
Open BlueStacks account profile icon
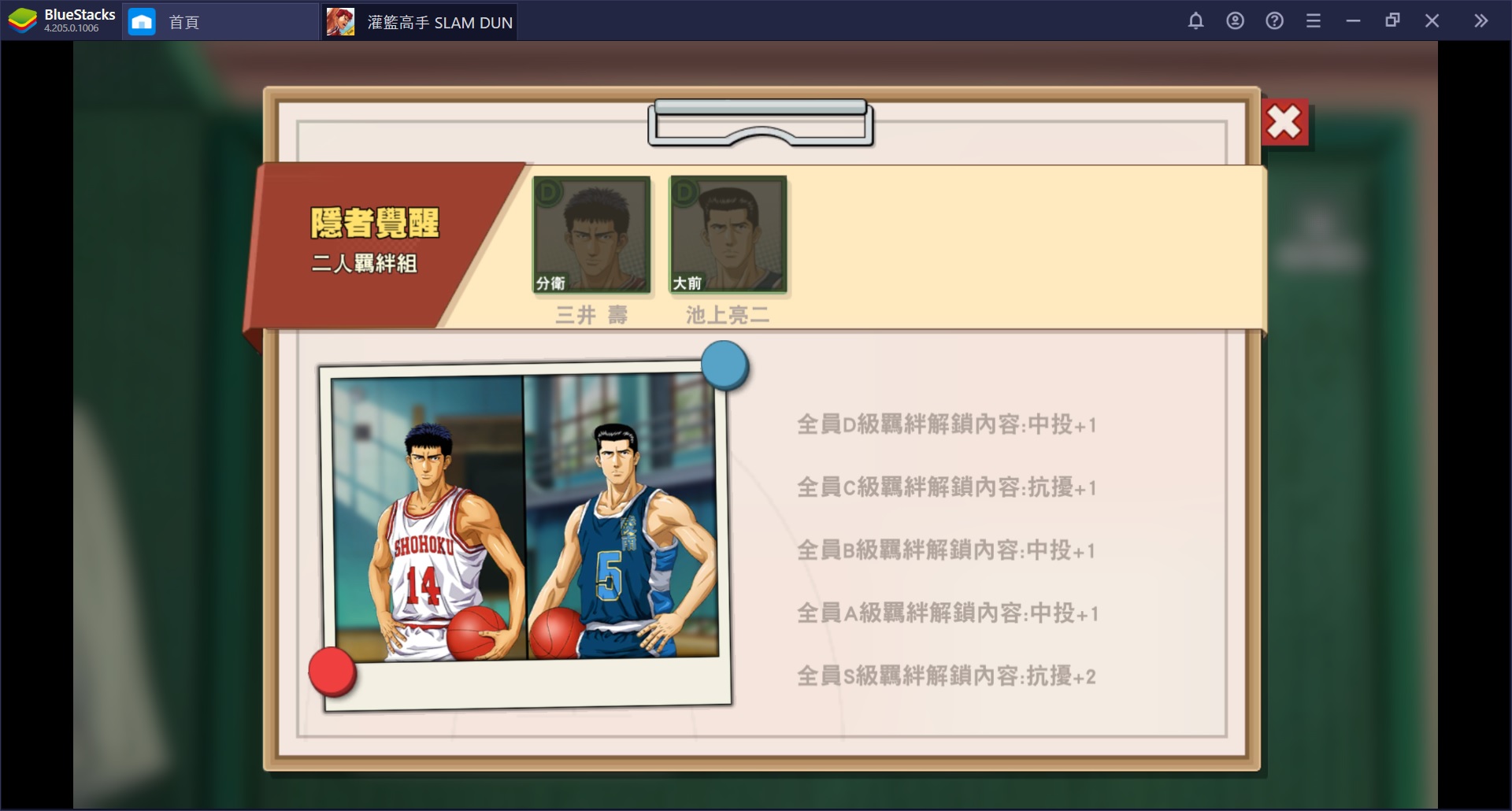[x=1235, y=21]
